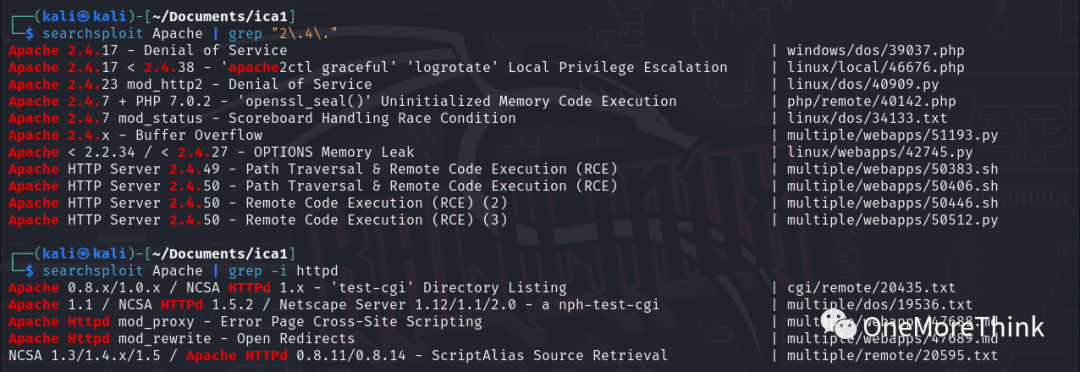This screenshot has width=1080, height=372.
Task: Select the multiple/webapps/50383.sh path
Action: tap(893, 169)
